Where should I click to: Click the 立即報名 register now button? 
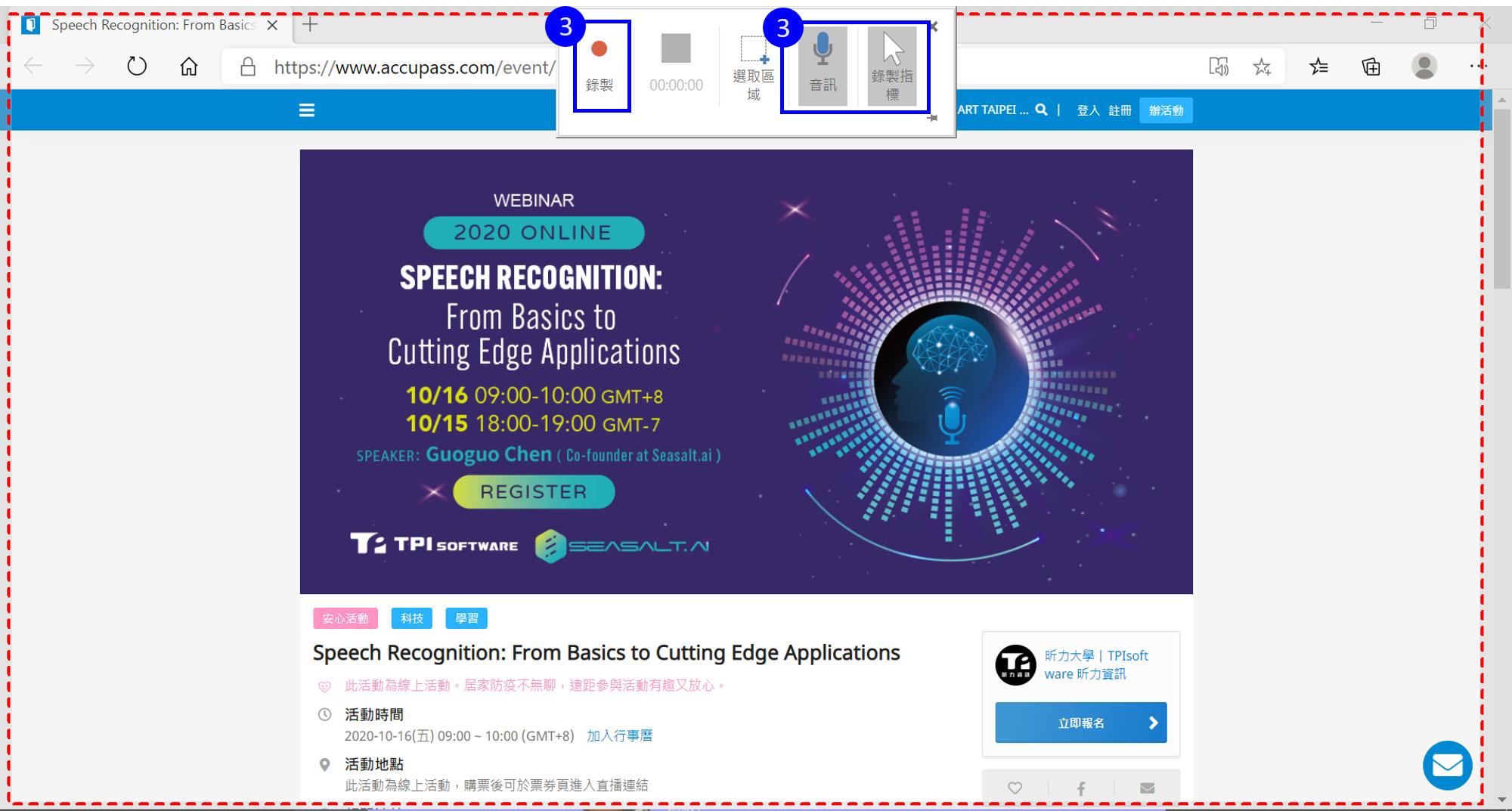(1080, 723)
